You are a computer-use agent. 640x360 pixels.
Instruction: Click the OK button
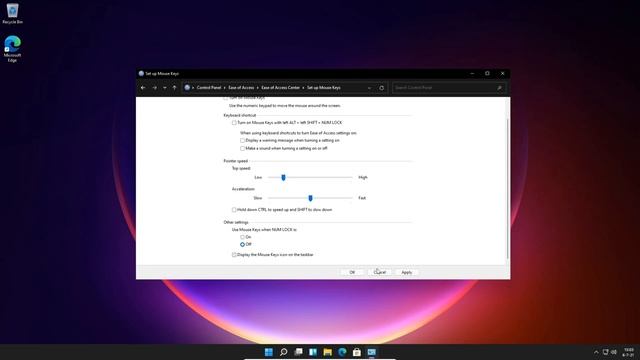tap(352, 272)
